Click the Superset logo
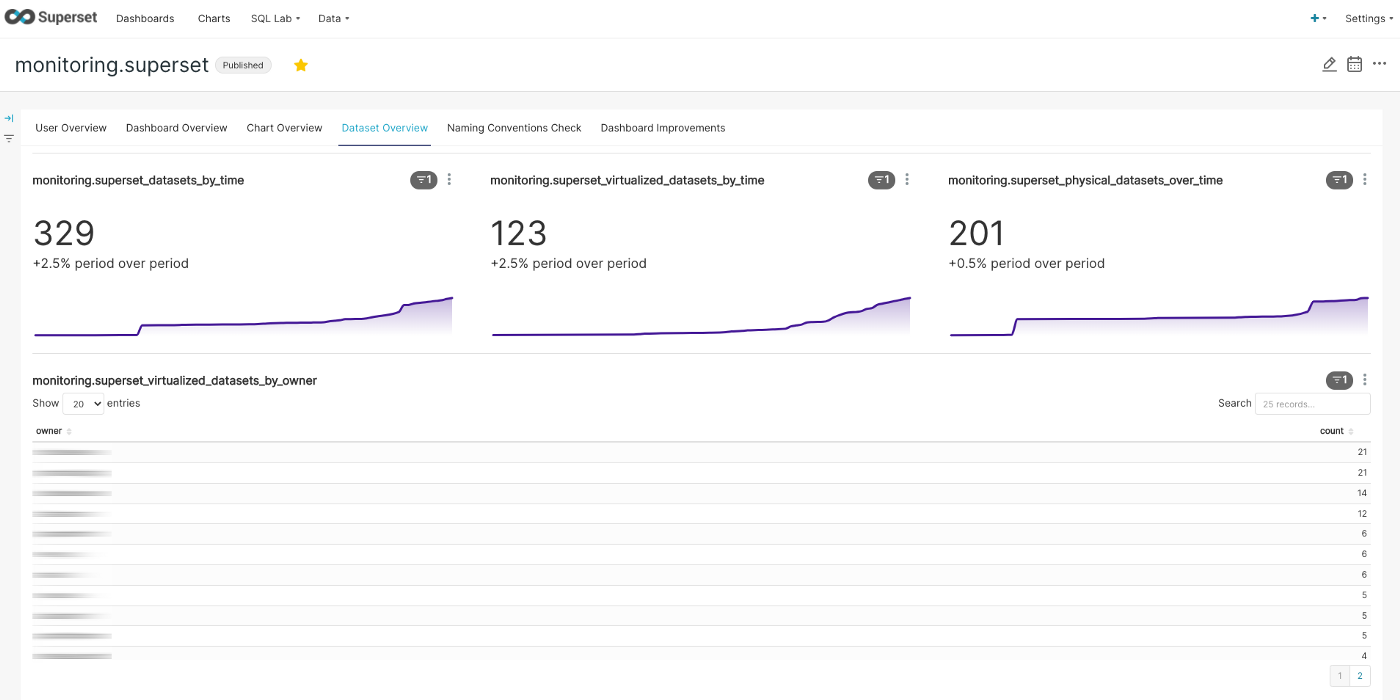 click(x=50, y=18)
